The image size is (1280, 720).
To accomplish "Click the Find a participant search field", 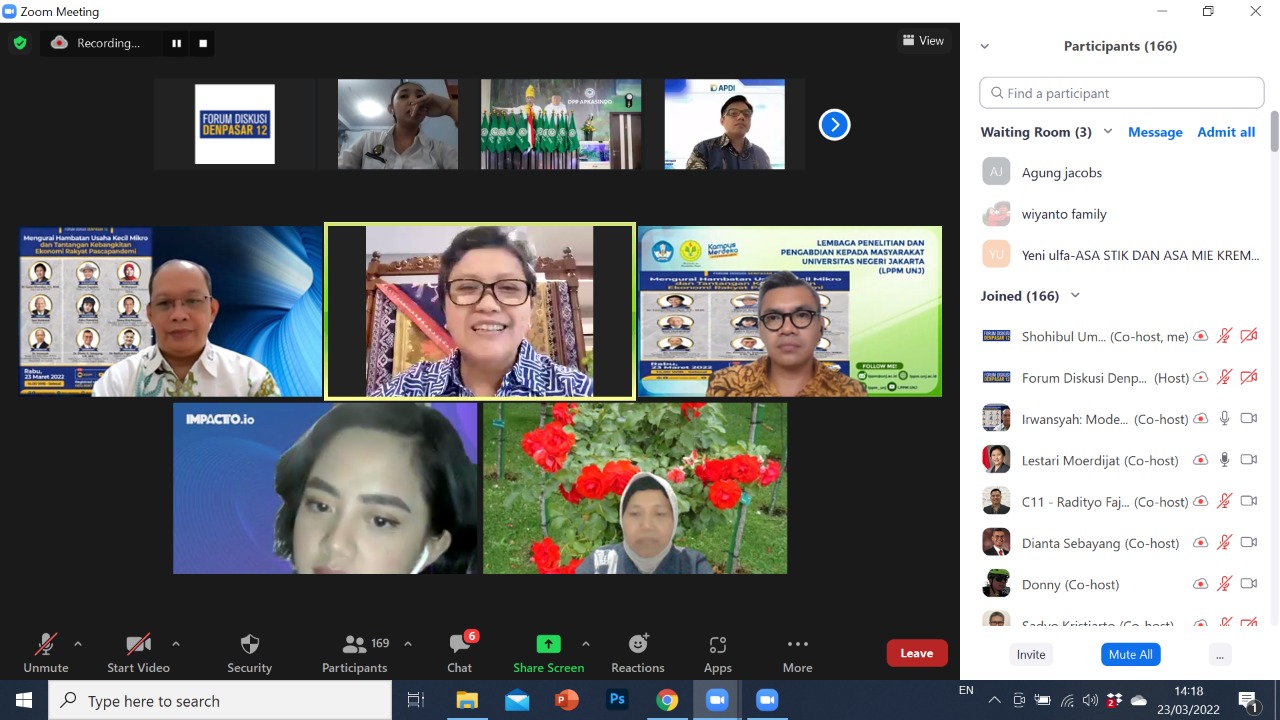I will click(1121, 93).
